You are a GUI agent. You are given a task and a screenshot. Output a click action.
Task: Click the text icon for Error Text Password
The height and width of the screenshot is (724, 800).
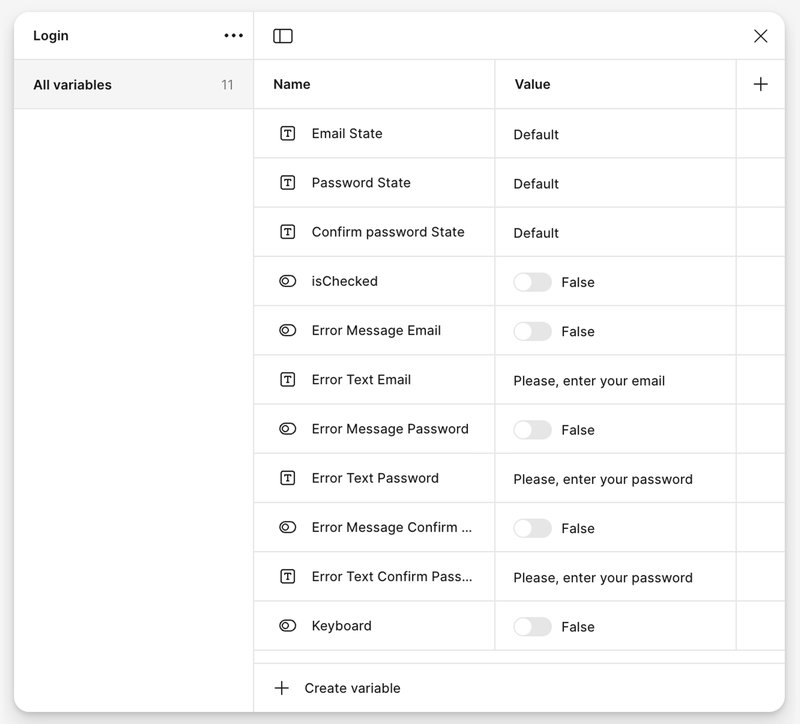(288, 478)
